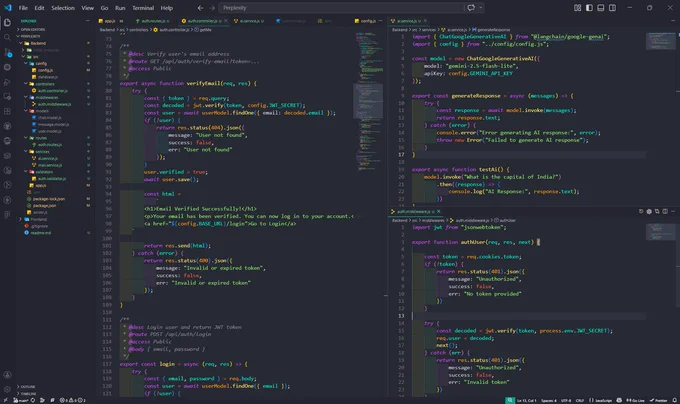
Task: Click the notifications bell in status bar
Action: click(674, 400)
